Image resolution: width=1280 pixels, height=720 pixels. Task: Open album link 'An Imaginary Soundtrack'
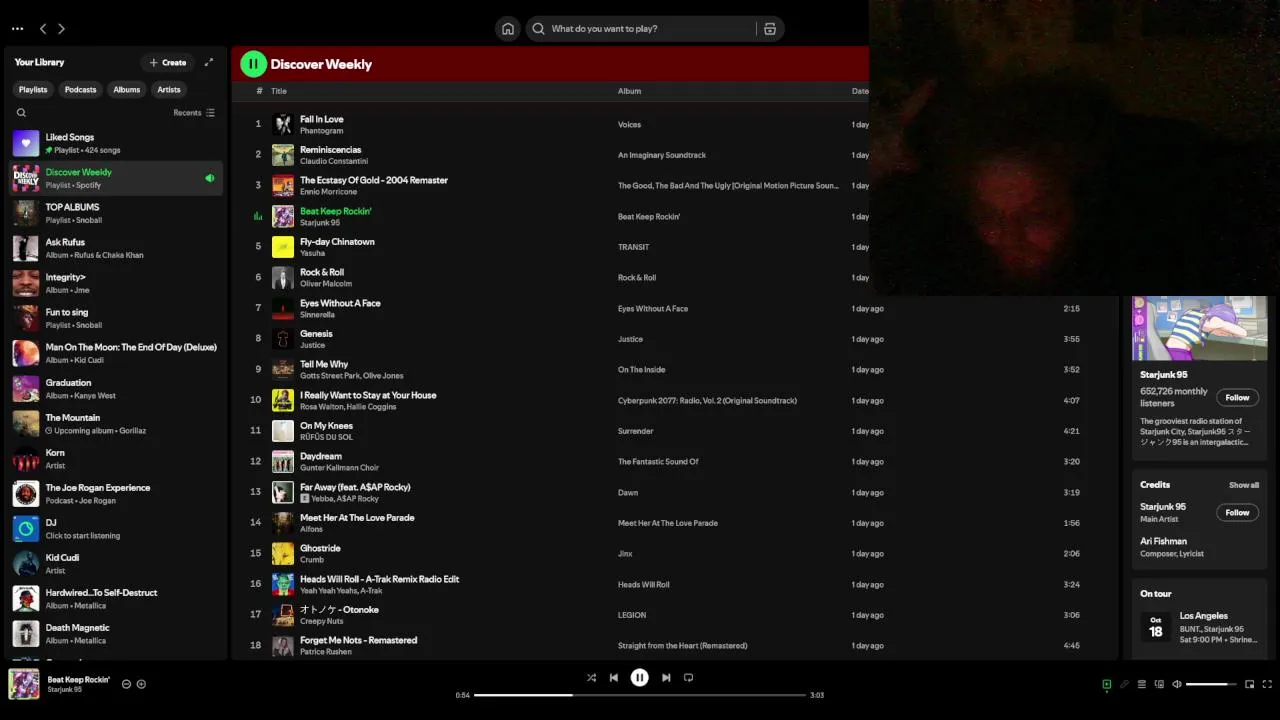click(x=661, y=155)
